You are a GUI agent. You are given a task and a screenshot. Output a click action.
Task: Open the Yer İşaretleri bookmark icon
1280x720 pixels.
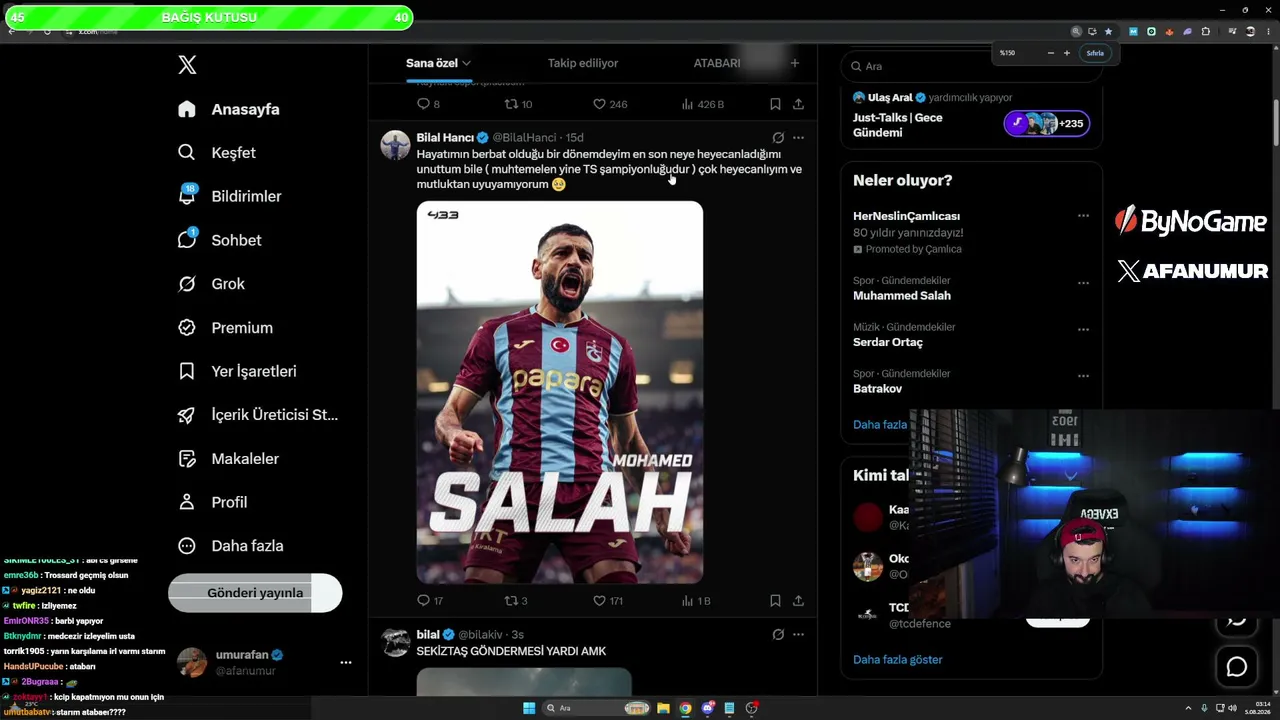coord(187,371)
